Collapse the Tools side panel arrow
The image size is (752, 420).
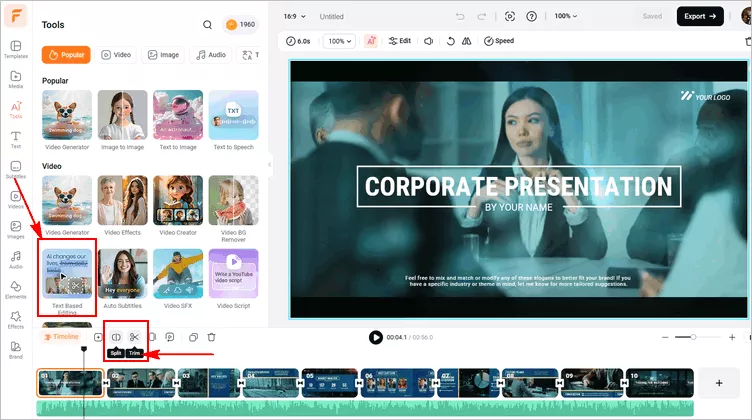tap(270, 164)
